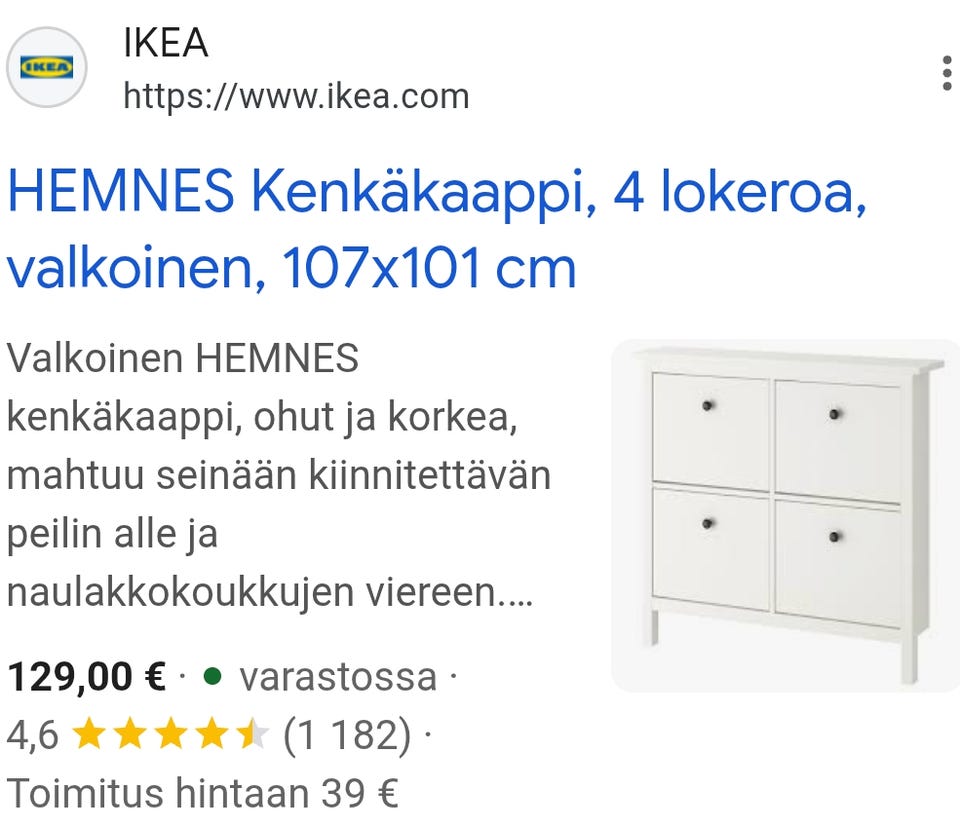Click the bottom-right drawer knob in the cabinet photo
Screen dimensions: 960x827
tap(834, 537)
